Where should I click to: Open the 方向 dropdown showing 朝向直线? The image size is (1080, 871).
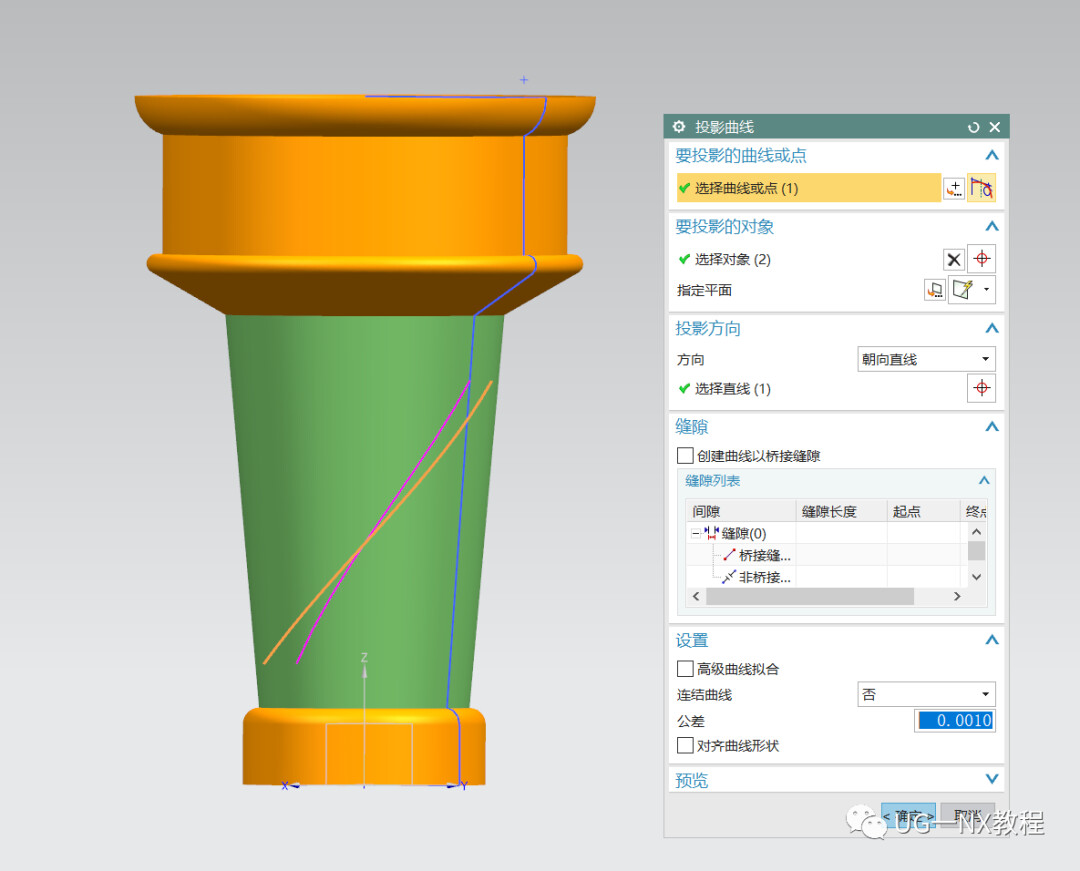tap(926, 359)
